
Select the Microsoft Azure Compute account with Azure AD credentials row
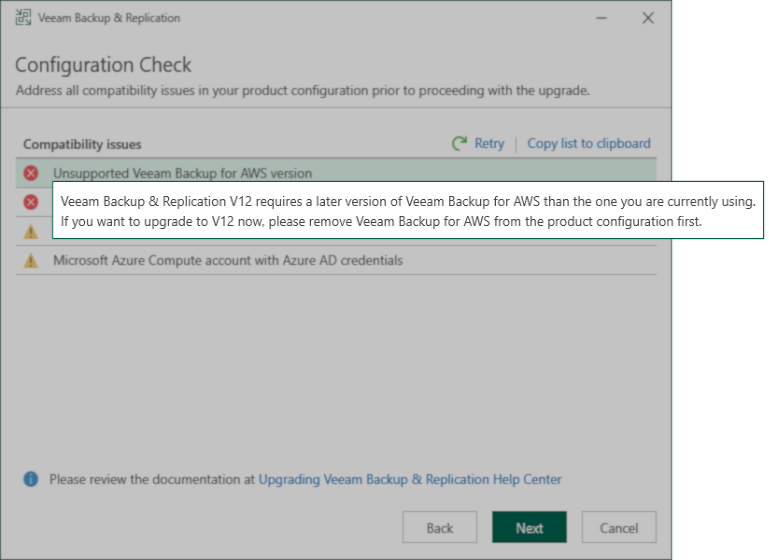[x=336, y=260]
